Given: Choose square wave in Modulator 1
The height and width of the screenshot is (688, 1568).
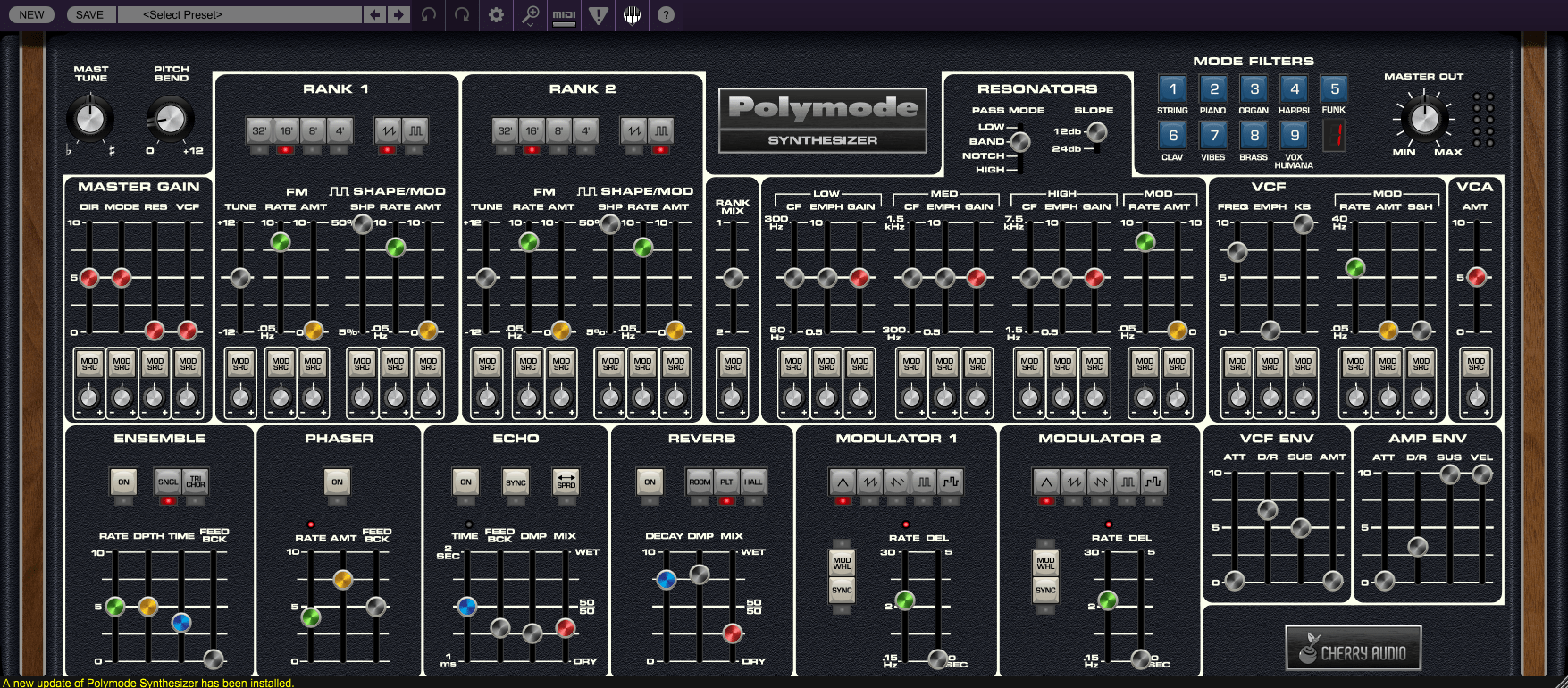Looking at the screenshot, I should pyautogui.click(x=924, y=482).
